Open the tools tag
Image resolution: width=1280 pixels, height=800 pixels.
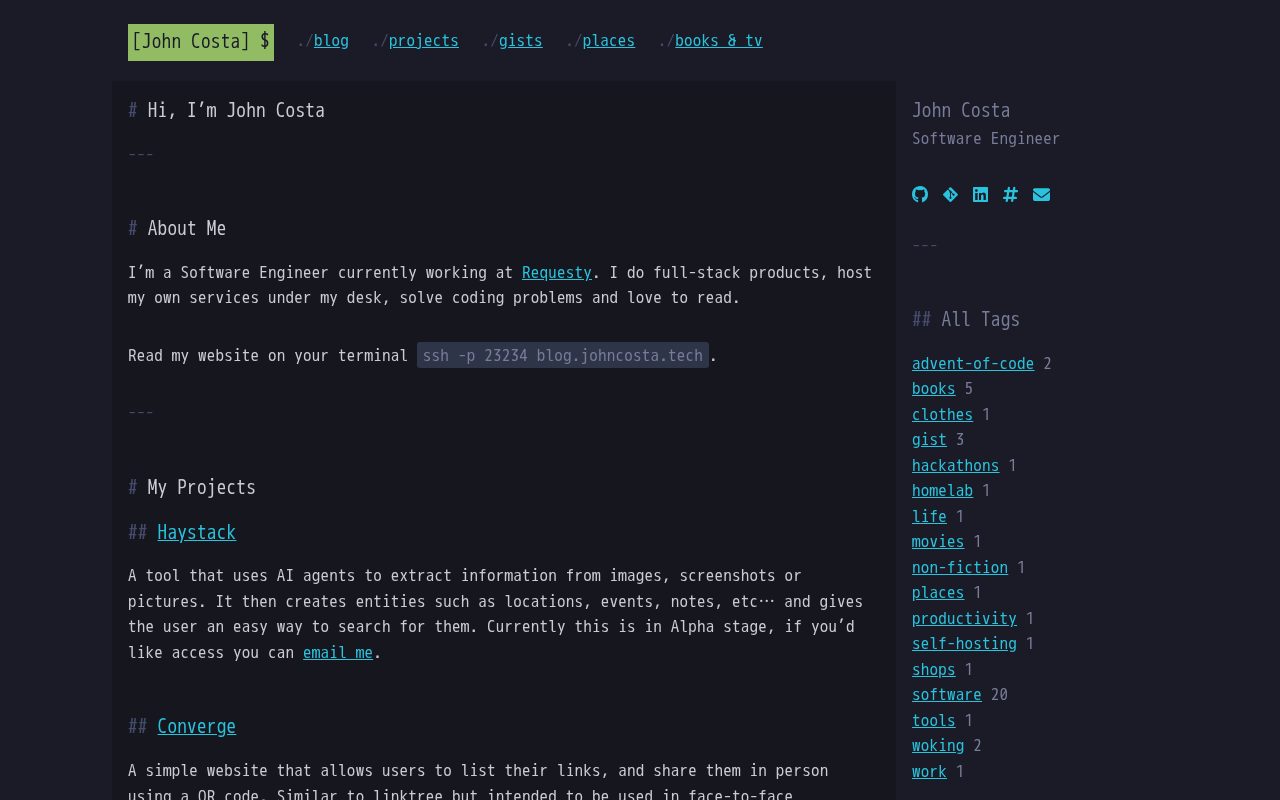pos(933,721)
